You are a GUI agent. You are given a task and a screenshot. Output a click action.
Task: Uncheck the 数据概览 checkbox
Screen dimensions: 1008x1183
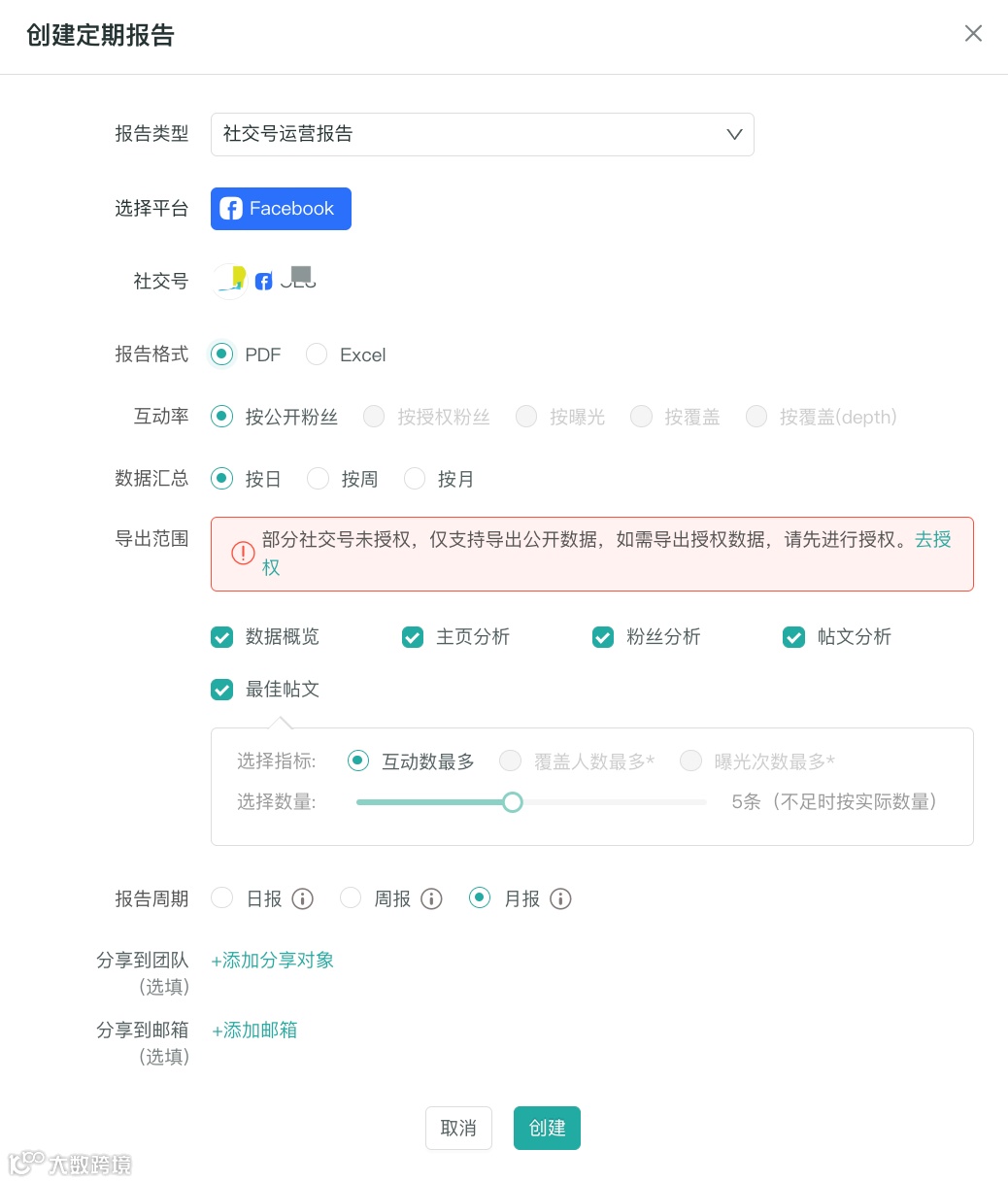[x=222, y=637]
